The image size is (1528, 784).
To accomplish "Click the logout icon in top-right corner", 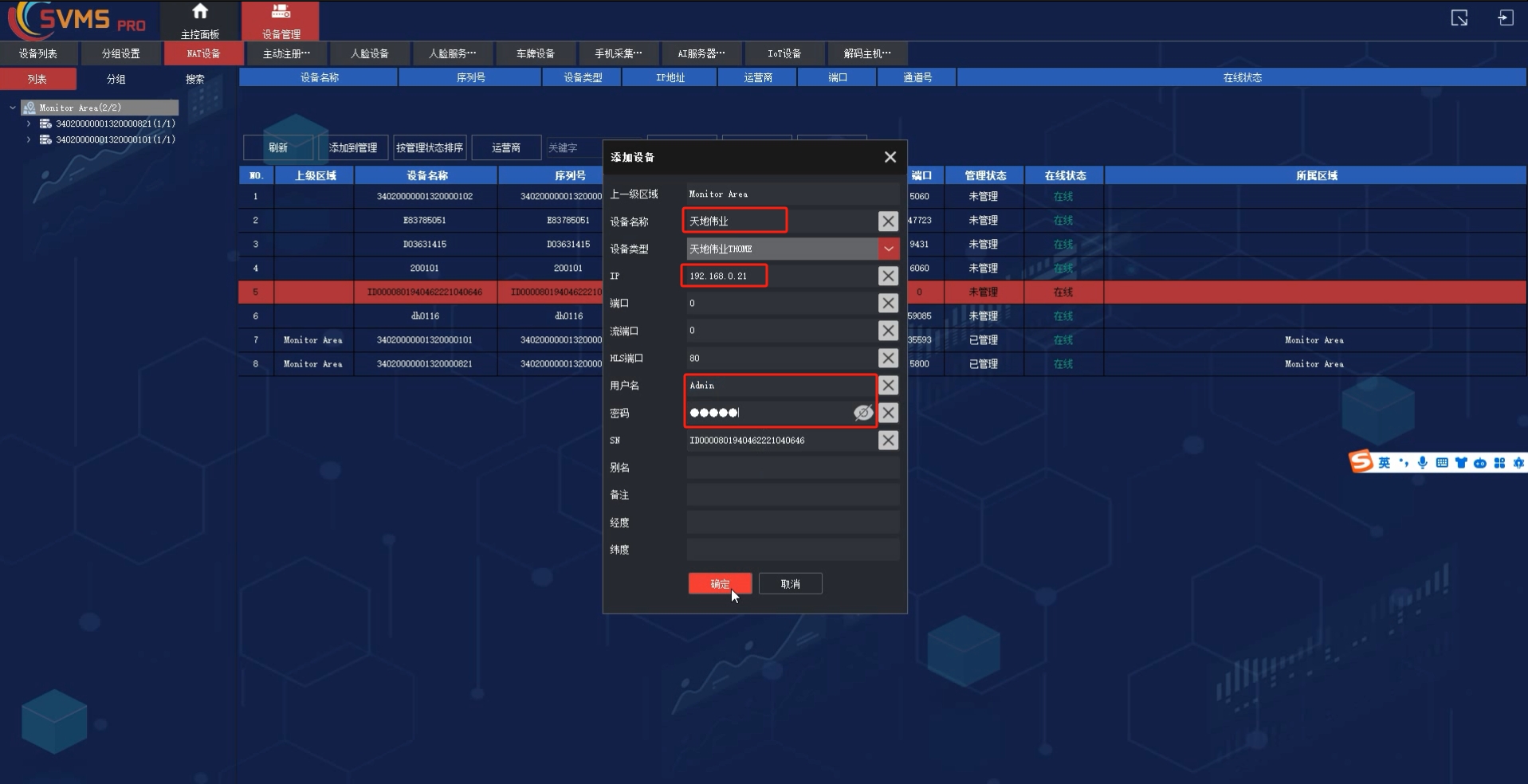I will pyautogui.click(x=1505, y=18).
